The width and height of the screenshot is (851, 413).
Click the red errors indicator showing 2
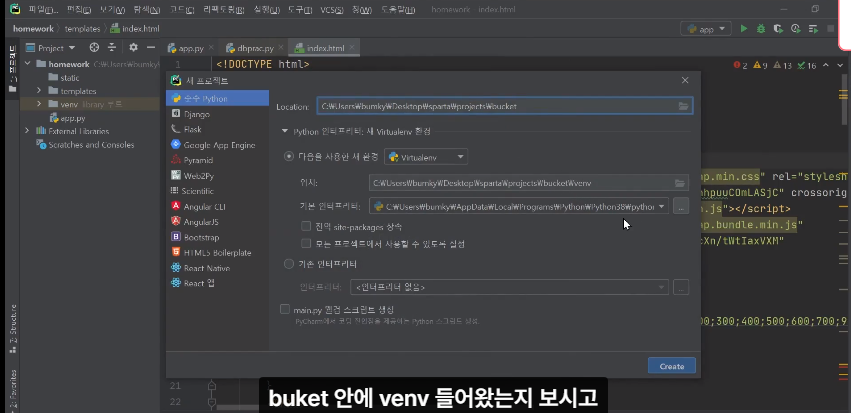click(x=740, y=66)
